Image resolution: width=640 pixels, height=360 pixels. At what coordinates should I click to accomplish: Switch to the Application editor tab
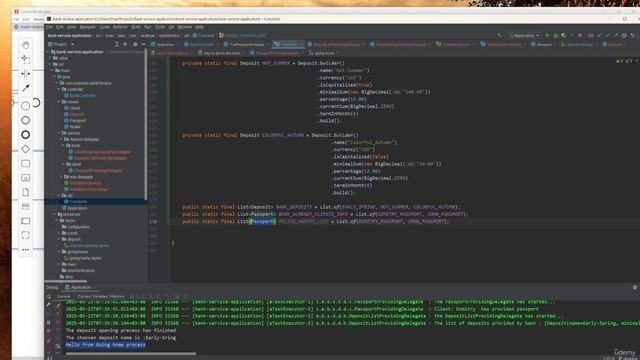(163, 44)
